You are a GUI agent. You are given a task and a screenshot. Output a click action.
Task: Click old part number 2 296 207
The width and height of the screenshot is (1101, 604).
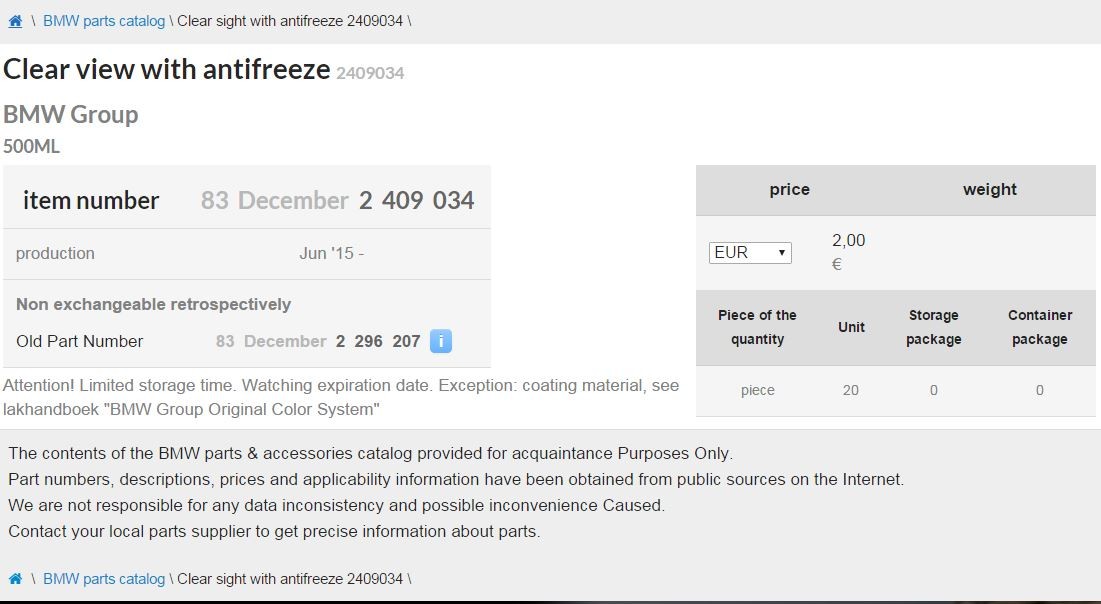coord(378,341)
